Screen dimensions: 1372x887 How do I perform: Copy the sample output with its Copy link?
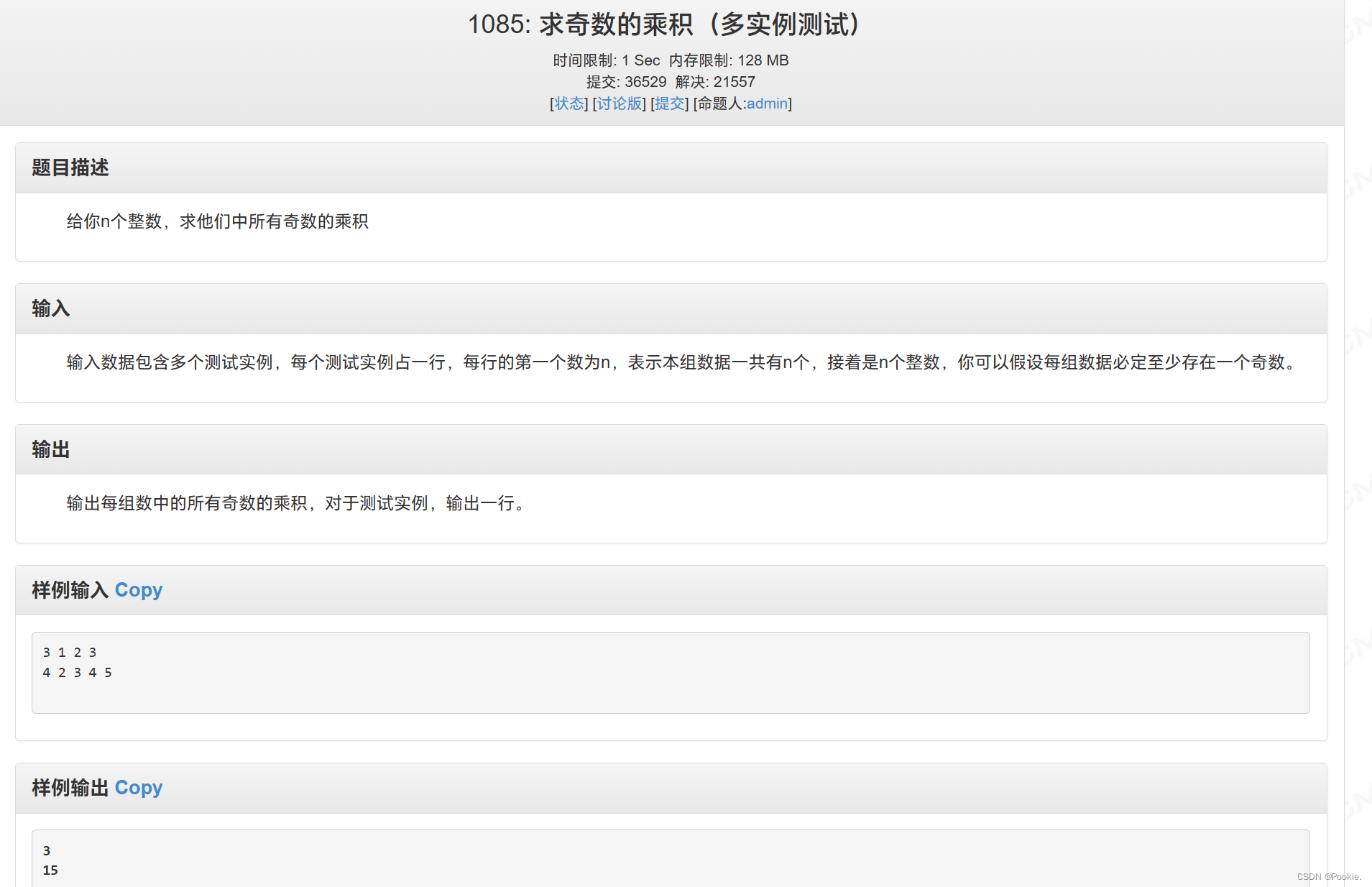(x=138, y=788)
